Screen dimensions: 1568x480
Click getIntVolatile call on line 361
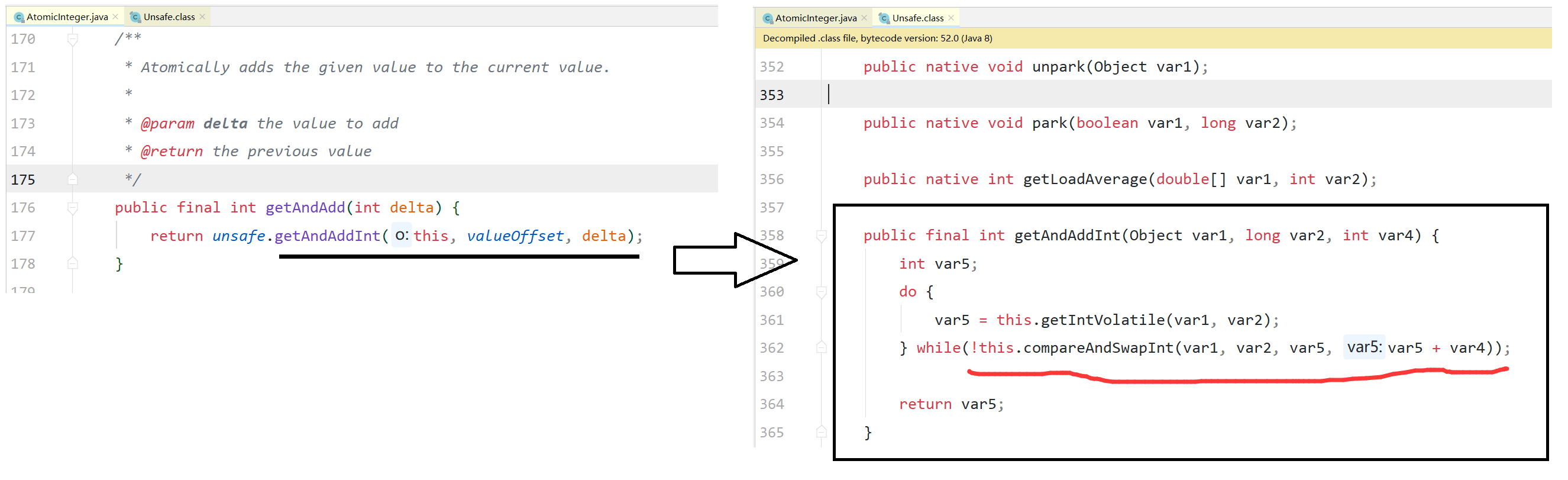1102,320
